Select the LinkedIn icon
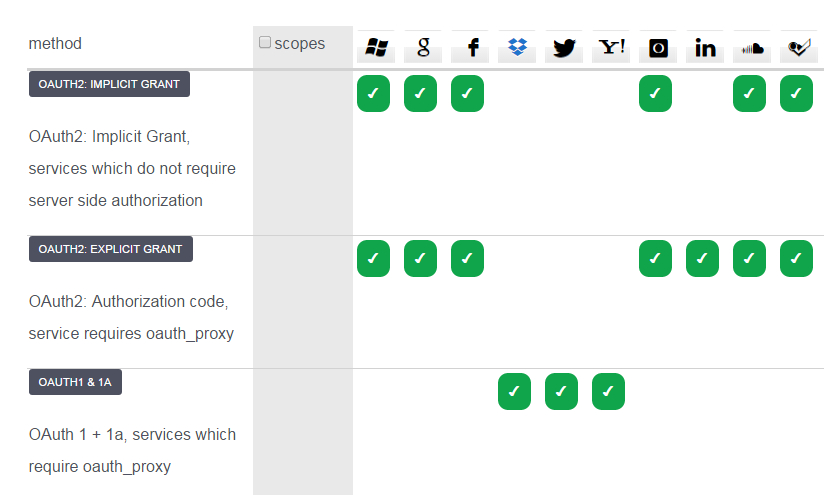Image resolution: width=824 pixels, height=495 pixels. (705, 47)
